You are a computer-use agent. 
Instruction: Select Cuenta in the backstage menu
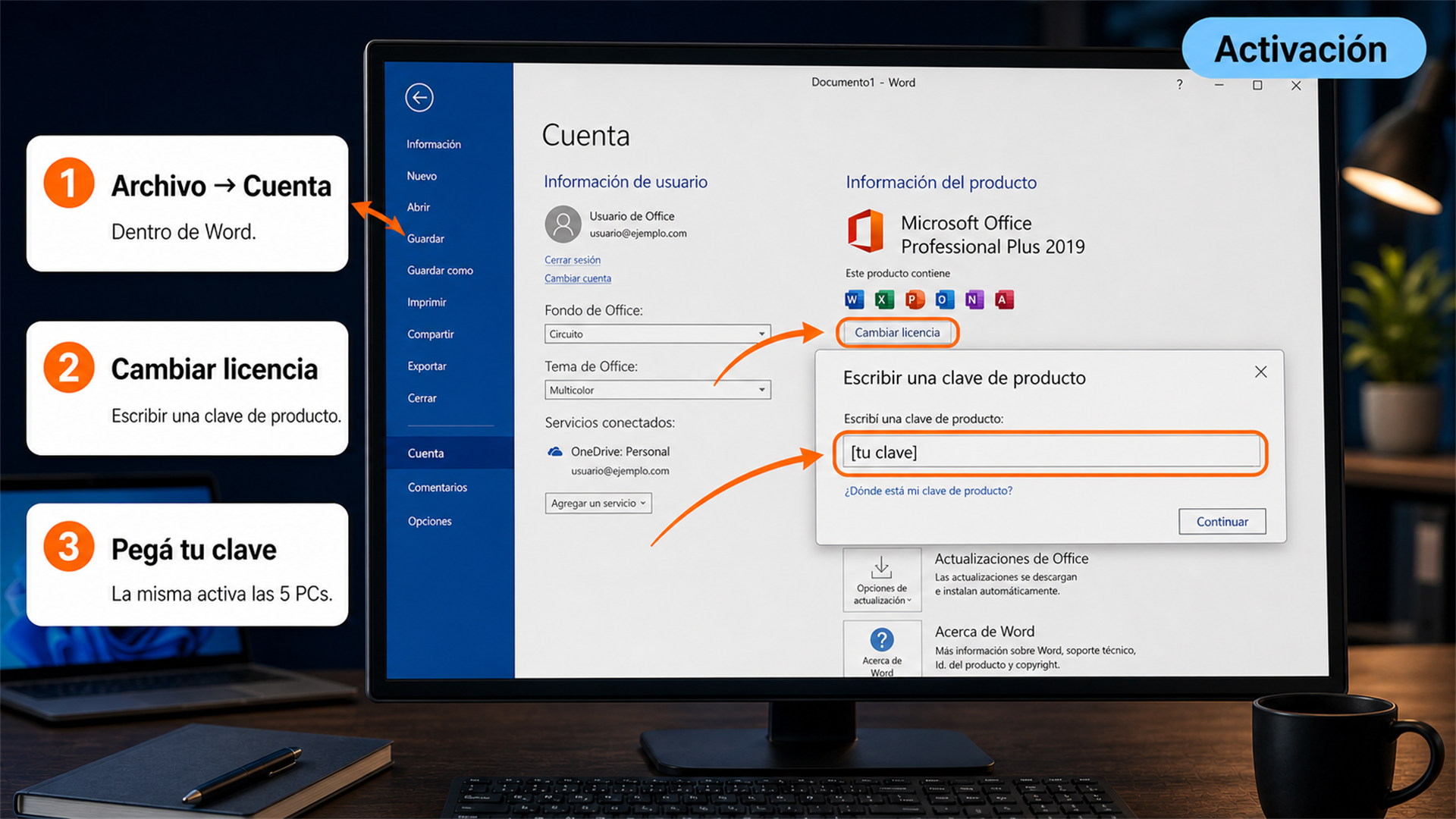point(450,453)
